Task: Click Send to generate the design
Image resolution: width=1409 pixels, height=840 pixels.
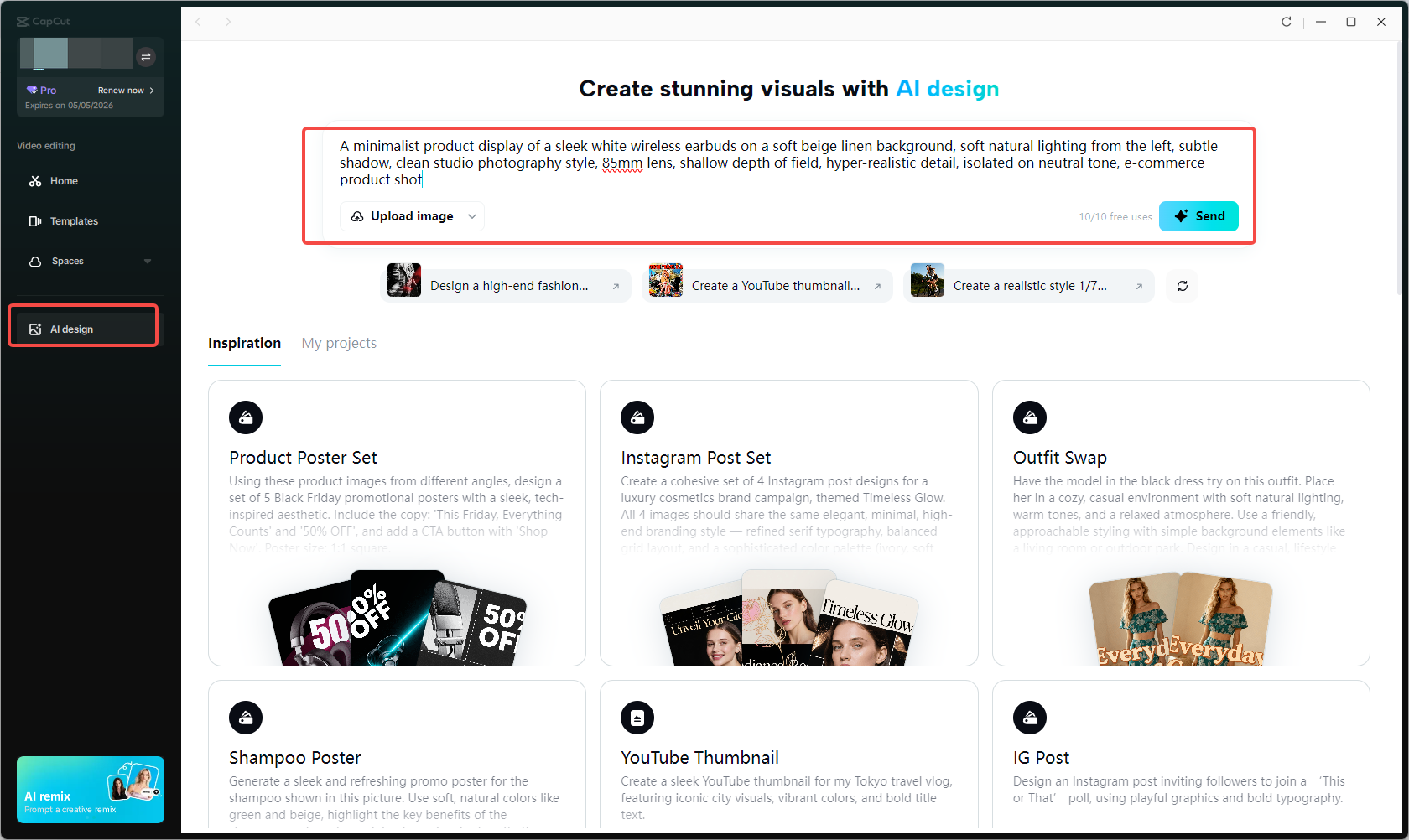Action: pyautogui.click(x=1198, y=216)
